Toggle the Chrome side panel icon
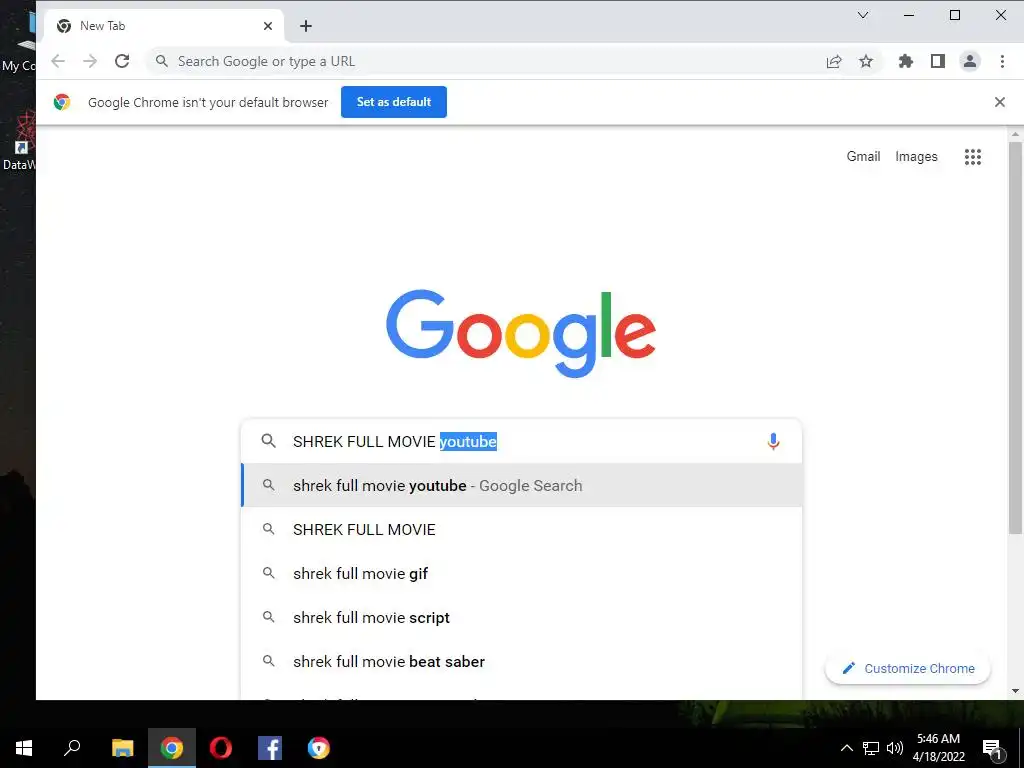 coord(938,61)
